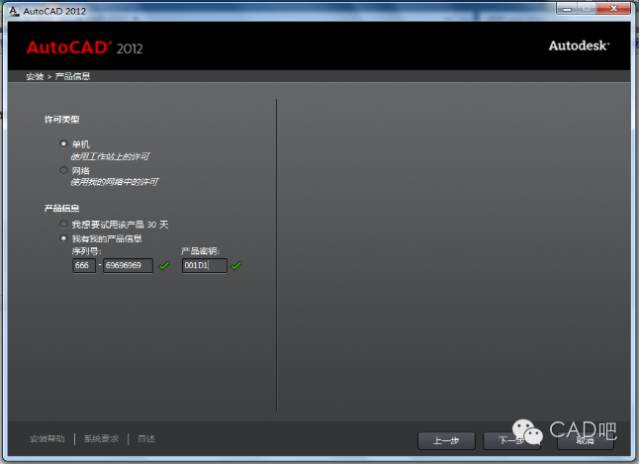Open the 系统要求 system requirements link
This screenshot has height=464, width=640.
[x=101, y=439]
